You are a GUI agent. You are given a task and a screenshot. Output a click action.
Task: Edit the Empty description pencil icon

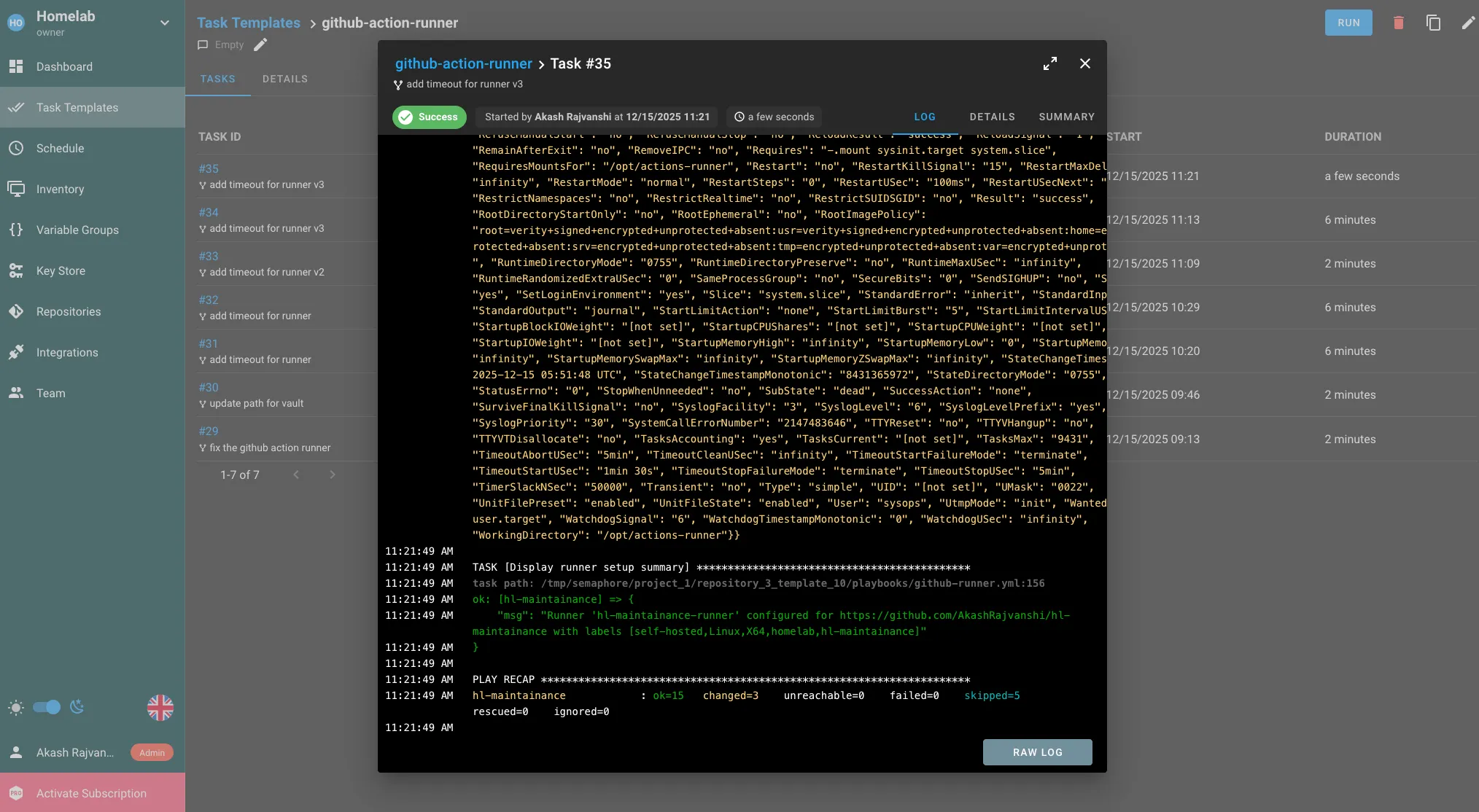[x=260, y=45]
